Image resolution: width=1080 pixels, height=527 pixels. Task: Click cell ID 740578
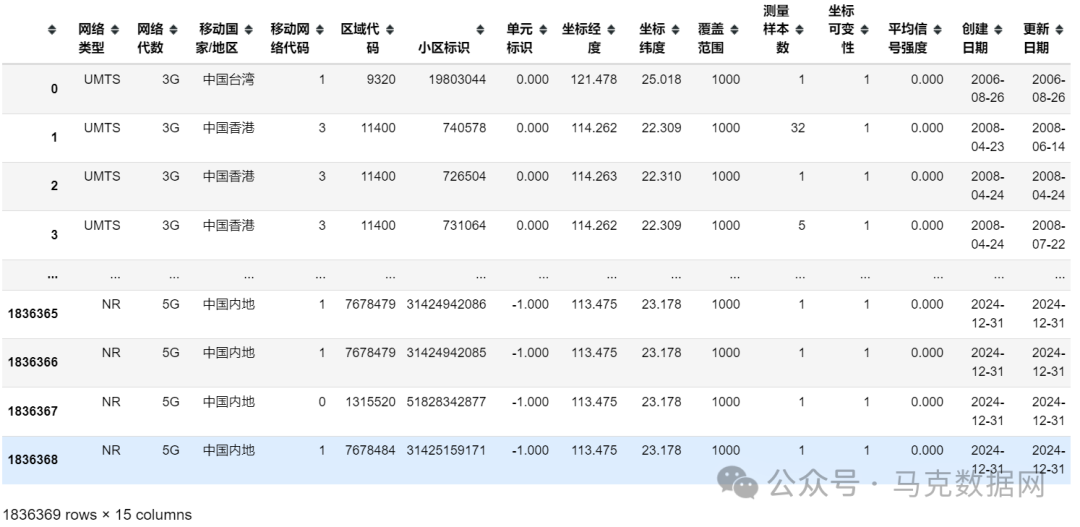coord(464,128)
